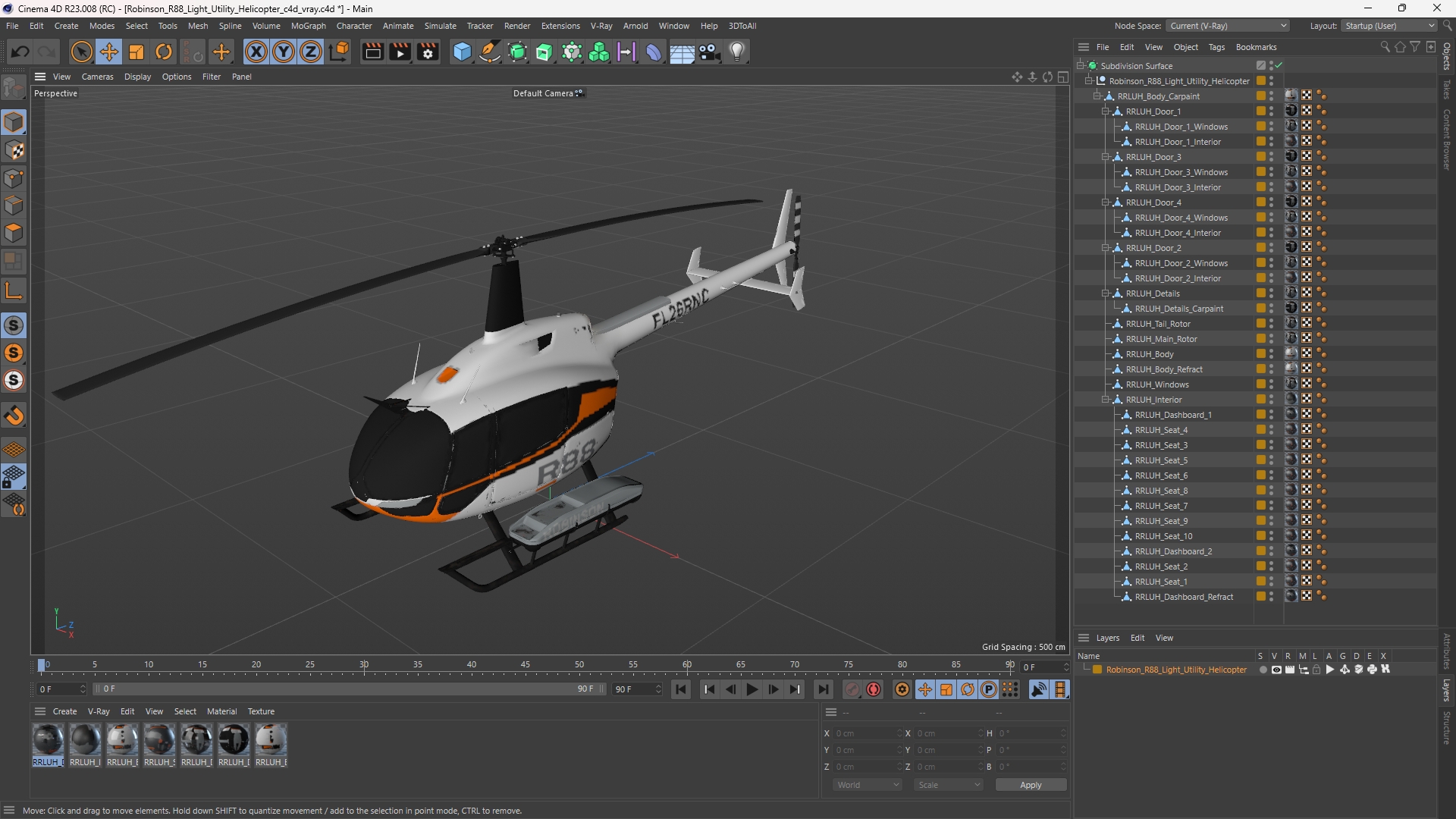Screen dimensions: 1456x819
Task: Select the Scale tool icon
Action: pos(136,52)
